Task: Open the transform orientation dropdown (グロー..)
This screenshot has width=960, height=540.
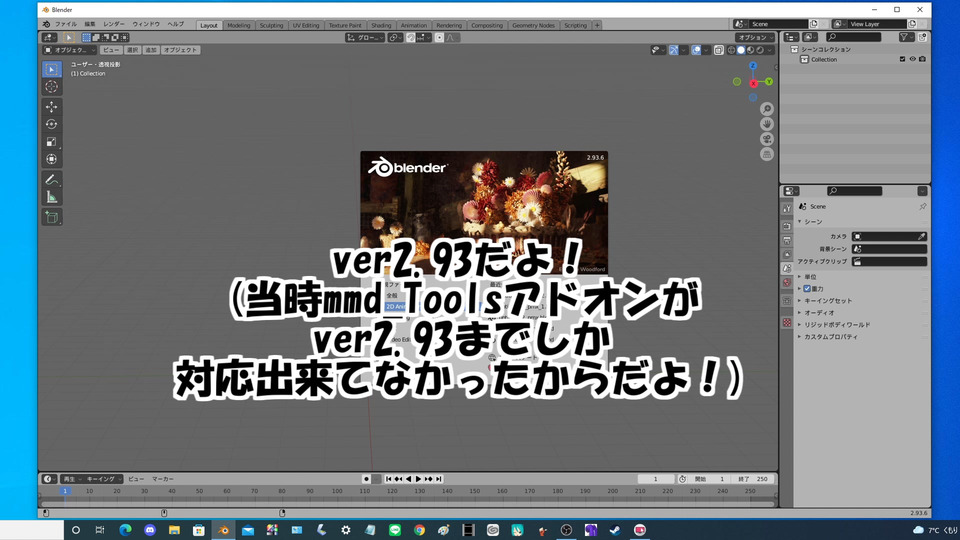Action: [x=365, y=38]
